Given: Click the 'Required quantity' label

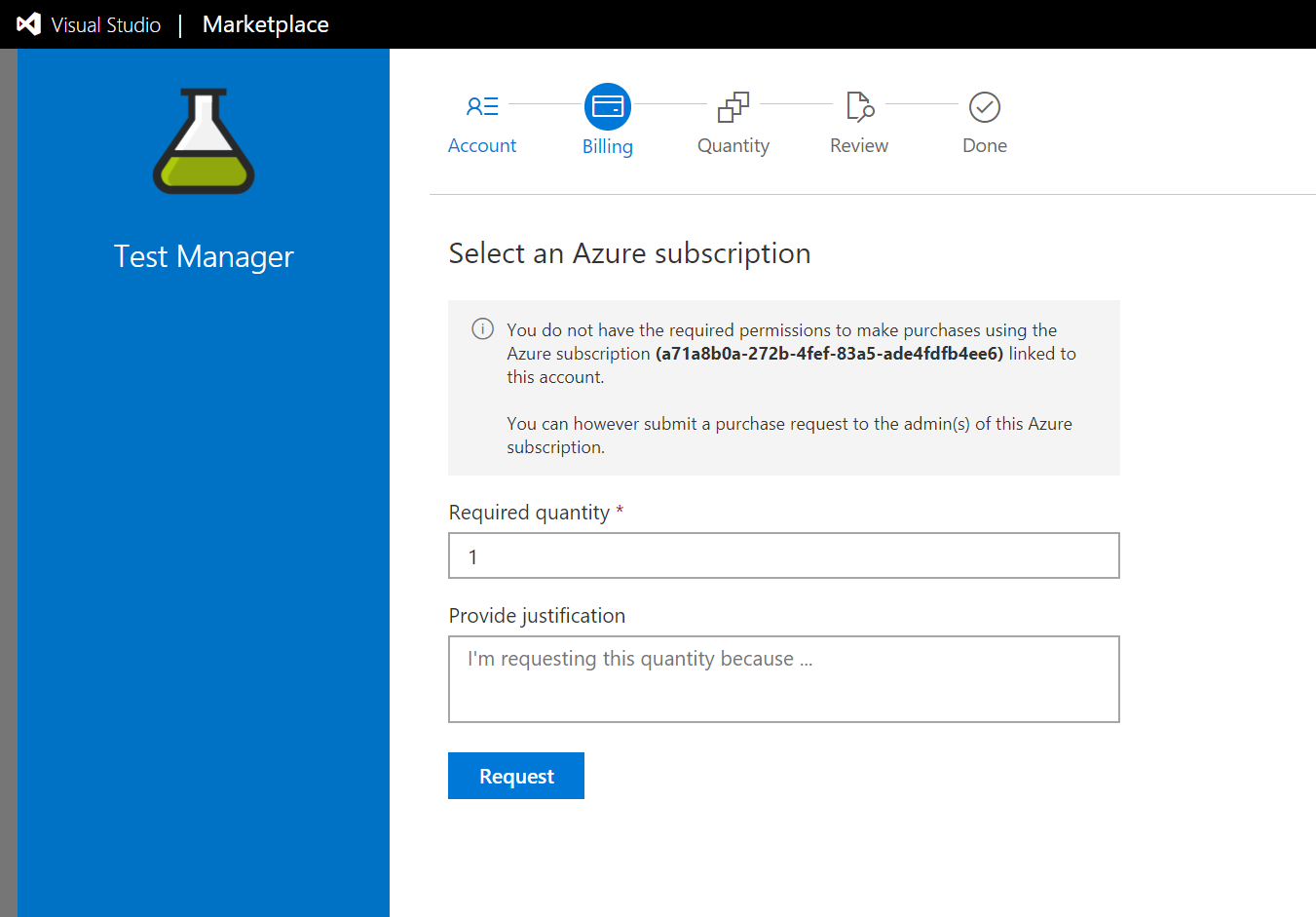Looking at the screenshot, I should pyautogui.click(x=529, y=513).
